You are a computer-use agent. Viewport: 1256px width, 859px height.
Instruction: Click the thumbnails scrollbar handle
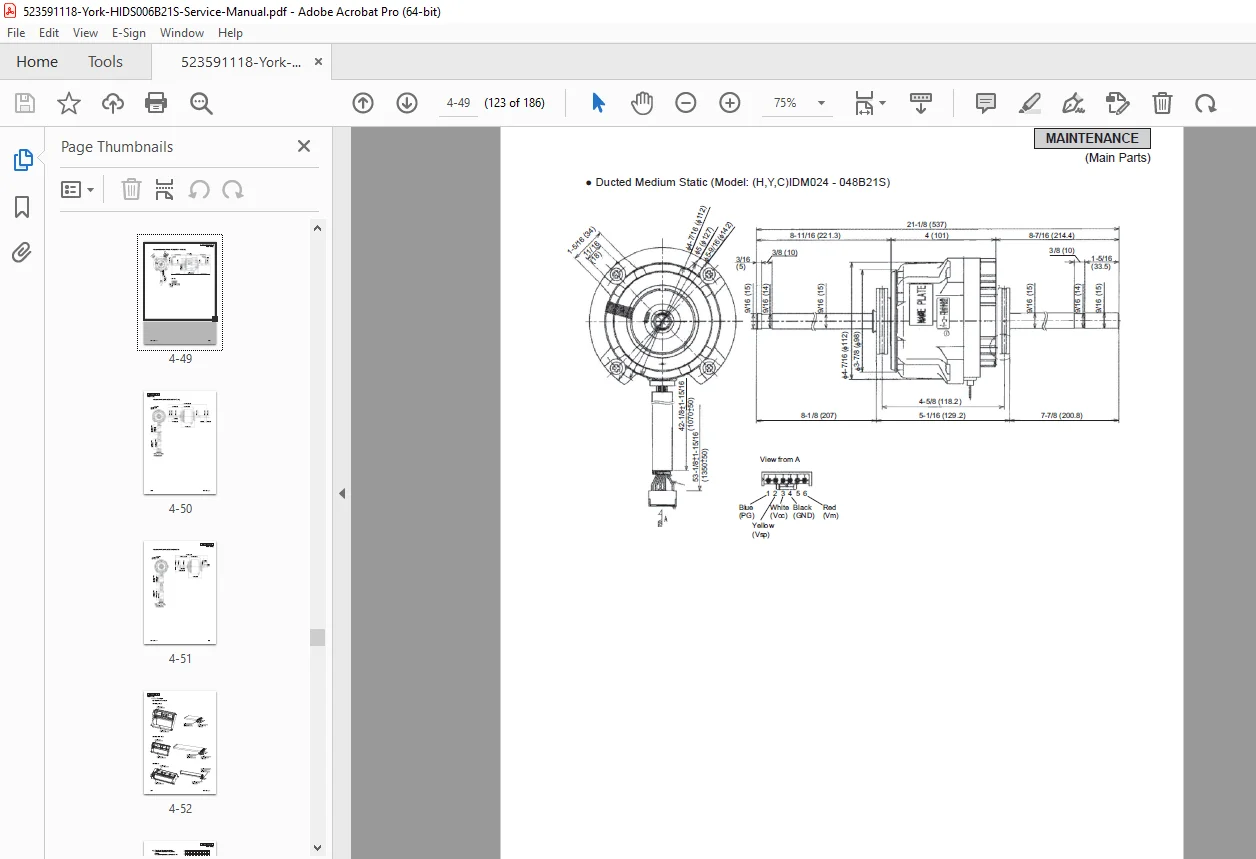(317, 637)
